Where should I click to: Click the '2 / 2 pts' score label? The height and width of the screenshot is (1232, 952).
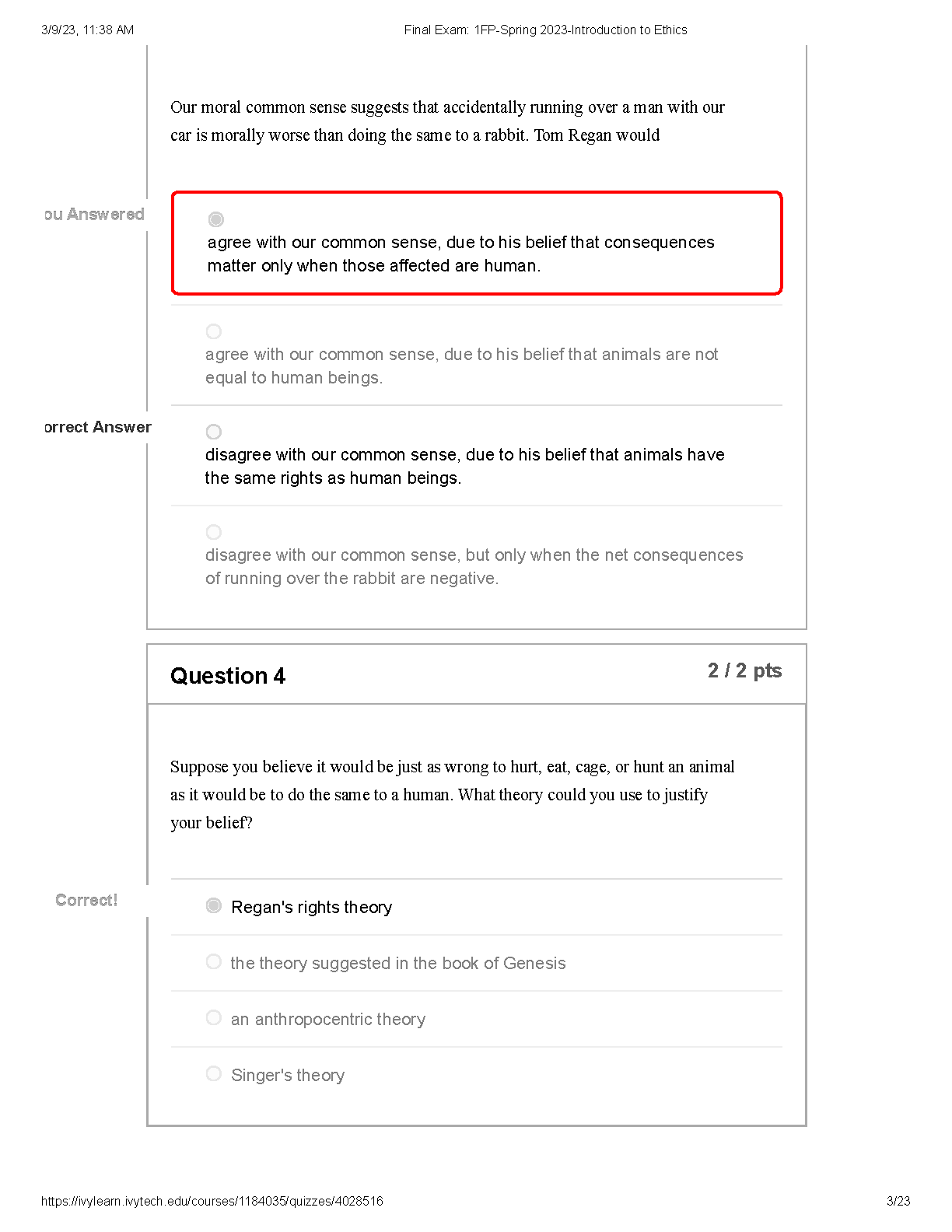[744, 670]
